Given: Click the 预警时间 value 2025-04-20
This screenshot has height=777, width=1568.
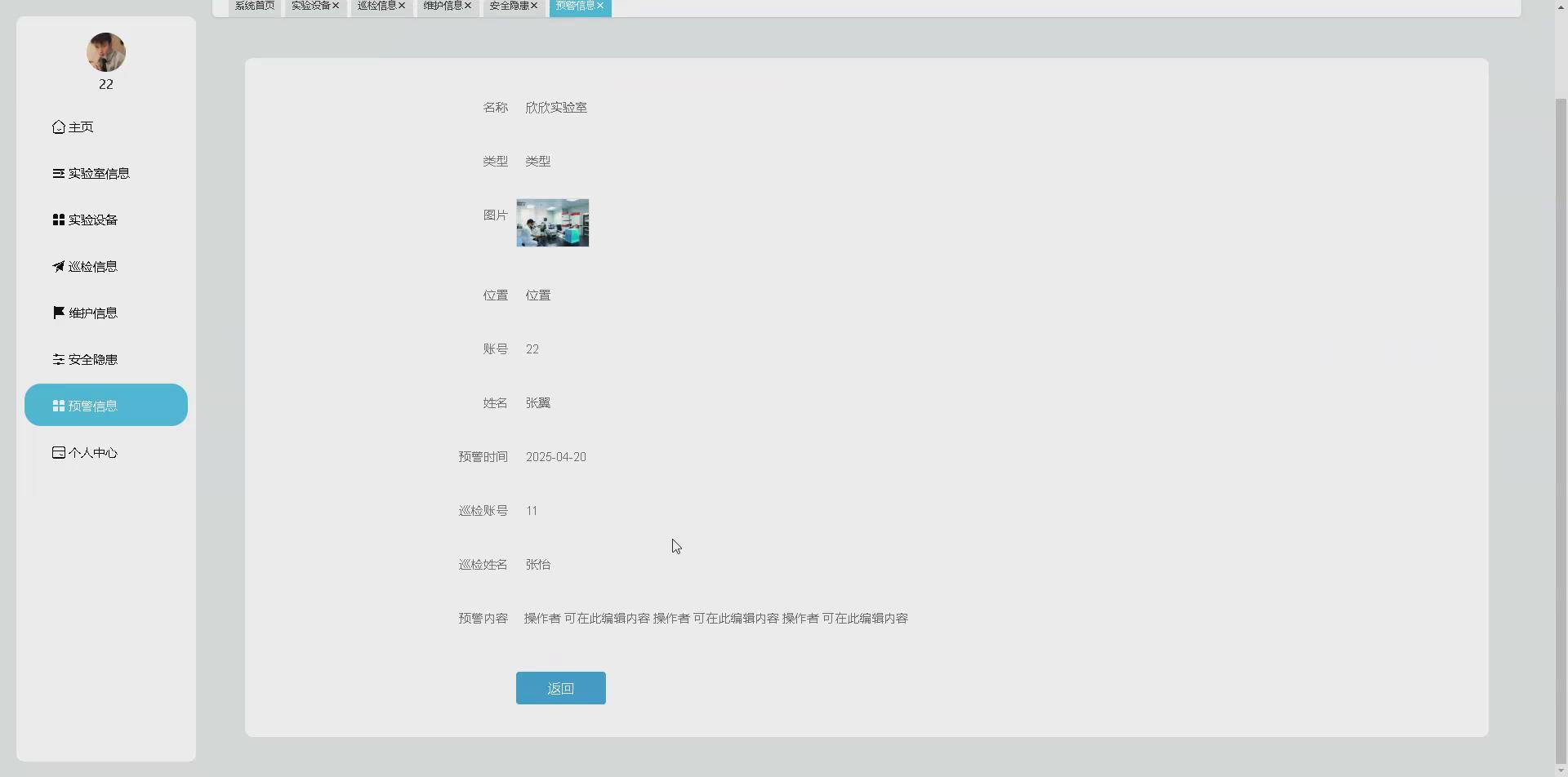Looking at the screenshot, I should click(x=556, y=457).
